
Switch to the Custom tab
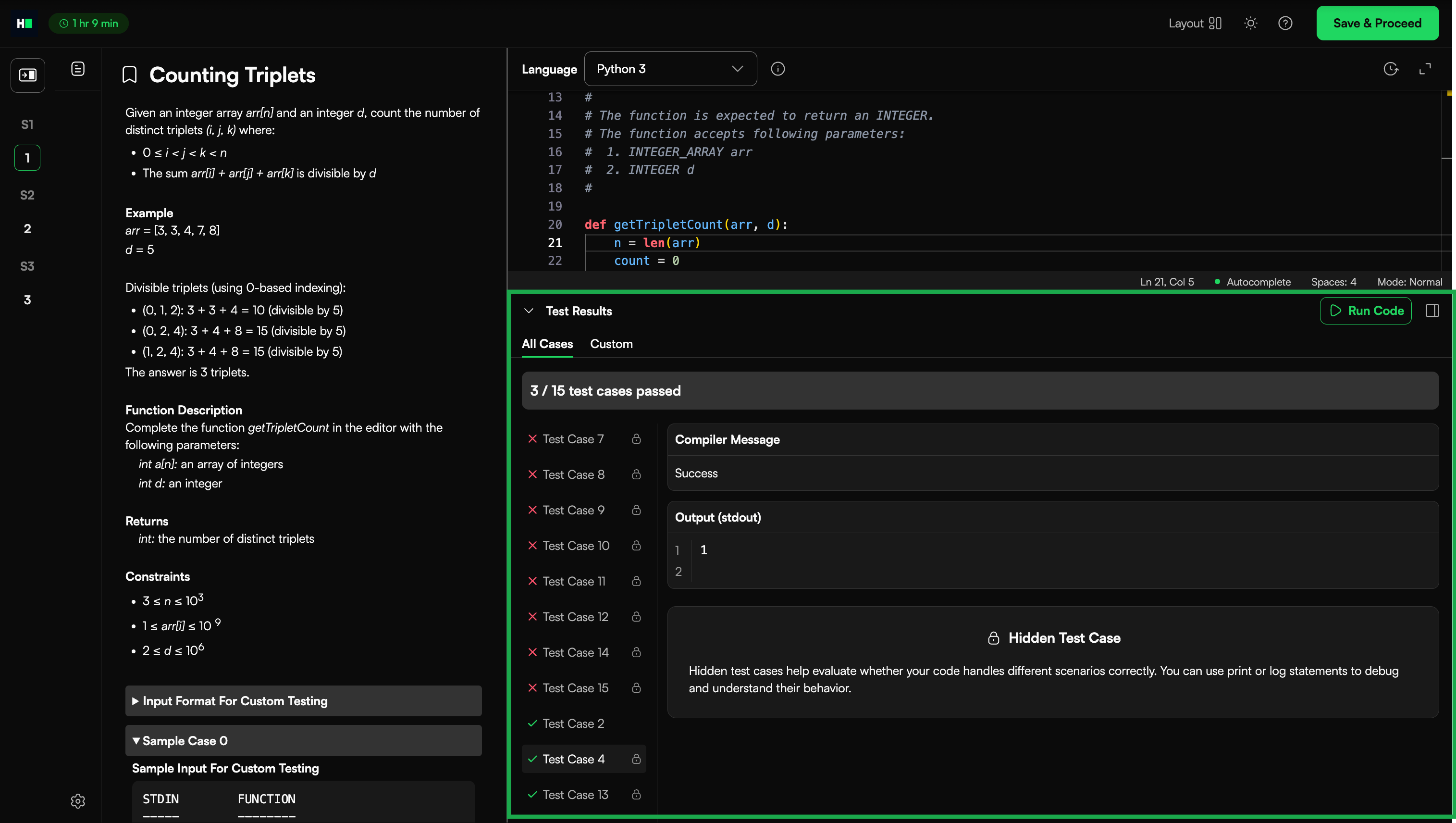(611, 344)
